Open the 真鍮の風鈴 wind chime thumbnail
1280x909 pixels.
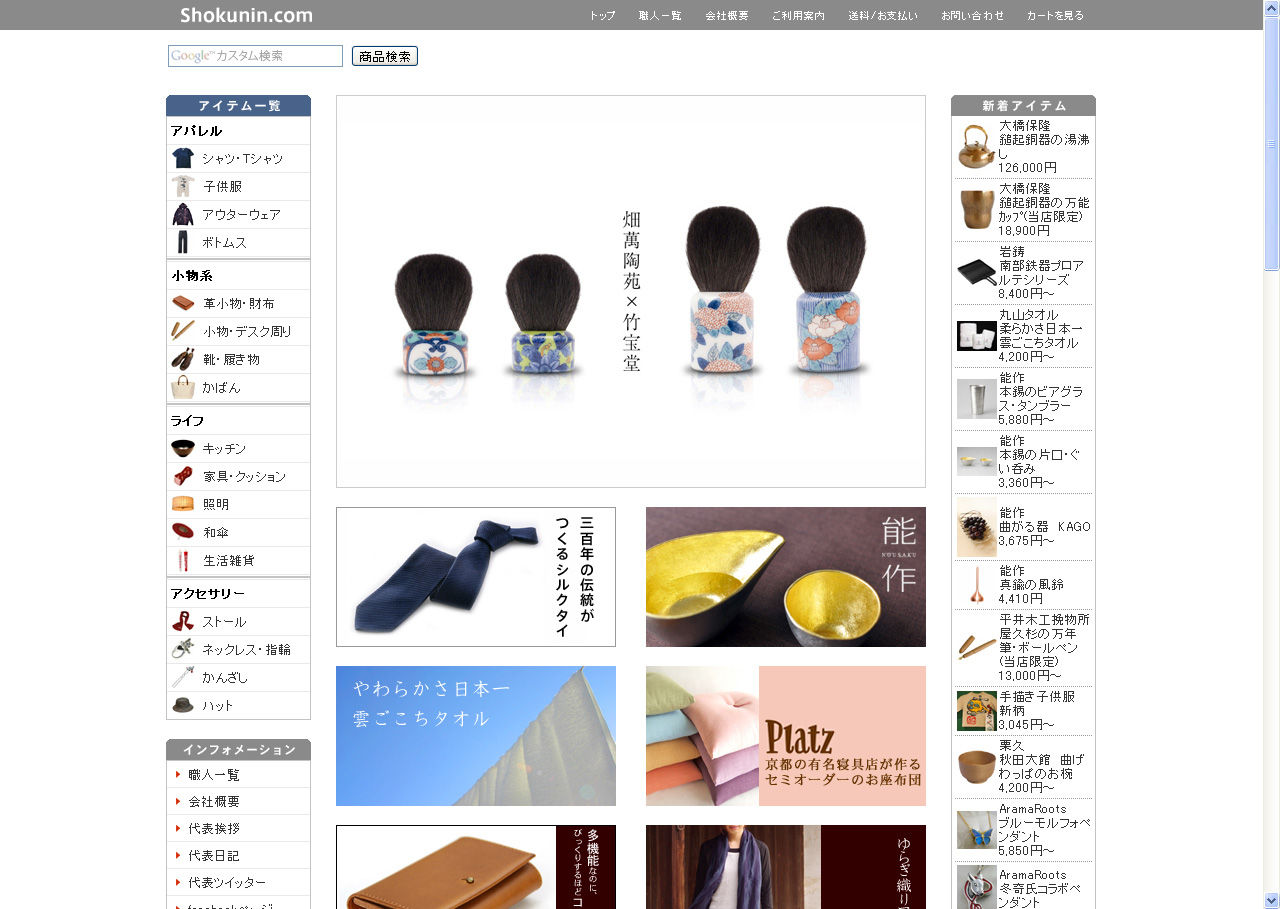[x=977, y=585]
